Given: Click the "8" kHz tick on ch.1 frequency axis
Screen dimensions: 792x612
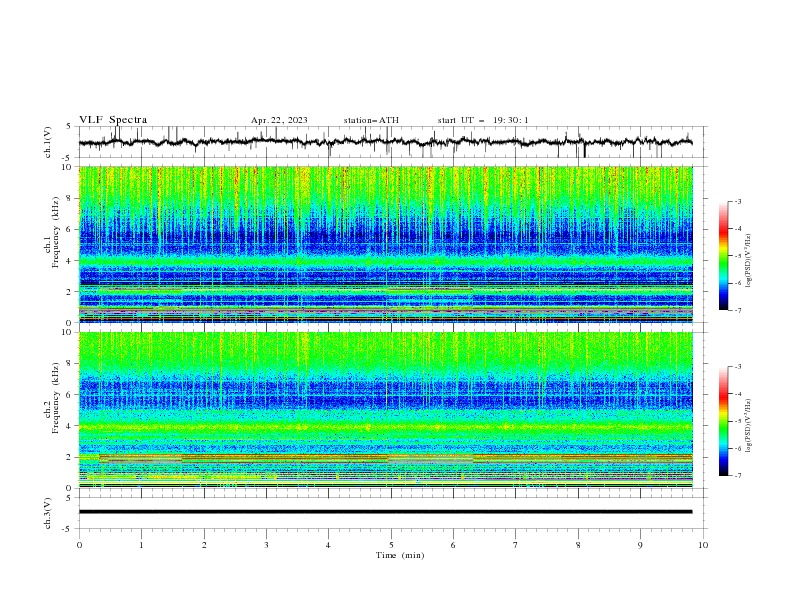Looking at the screenshot, I should tap(70, 198).
